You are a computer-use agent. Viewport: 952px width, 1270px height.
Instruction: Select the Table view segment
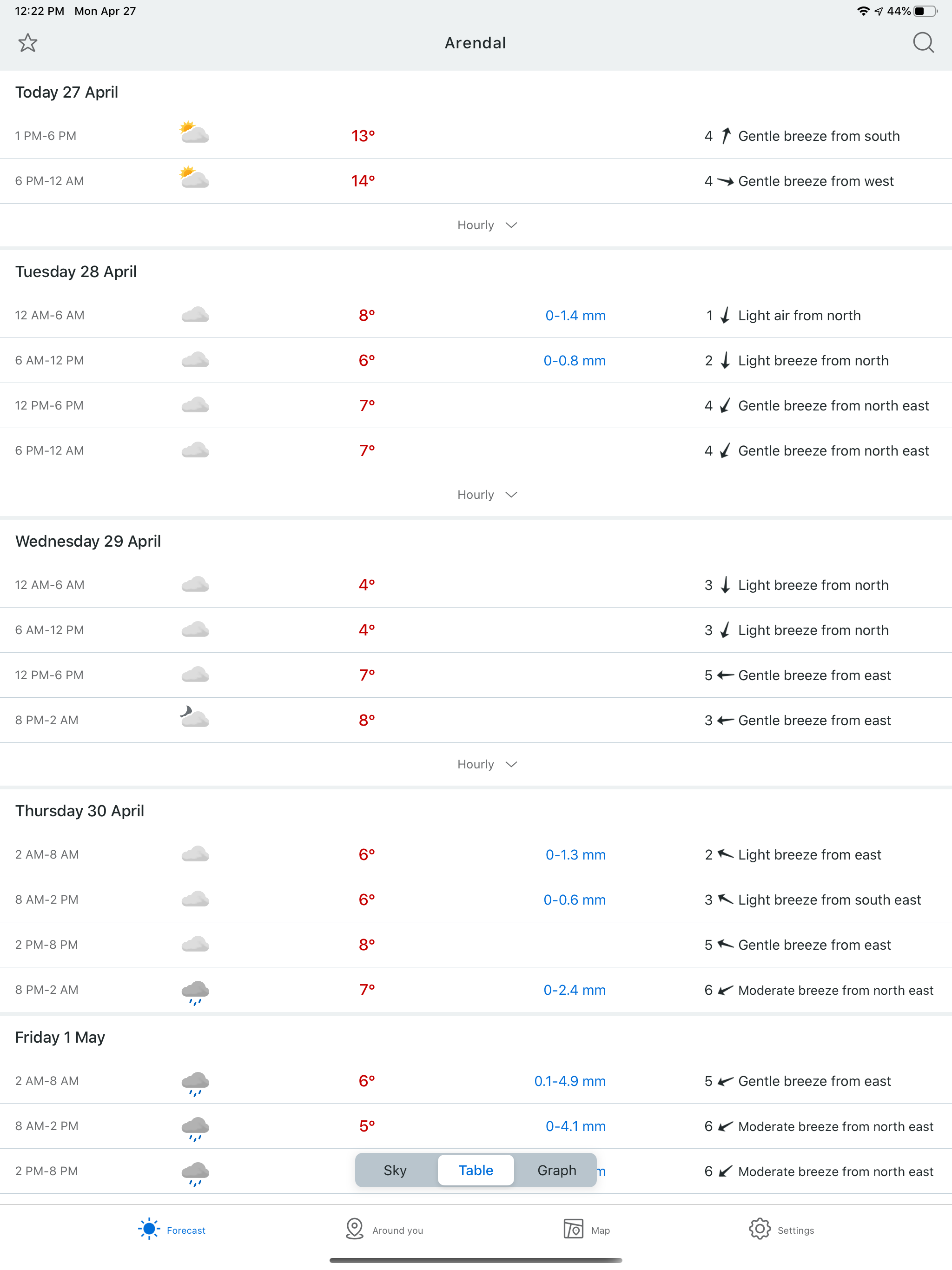tap(476, 1171)
